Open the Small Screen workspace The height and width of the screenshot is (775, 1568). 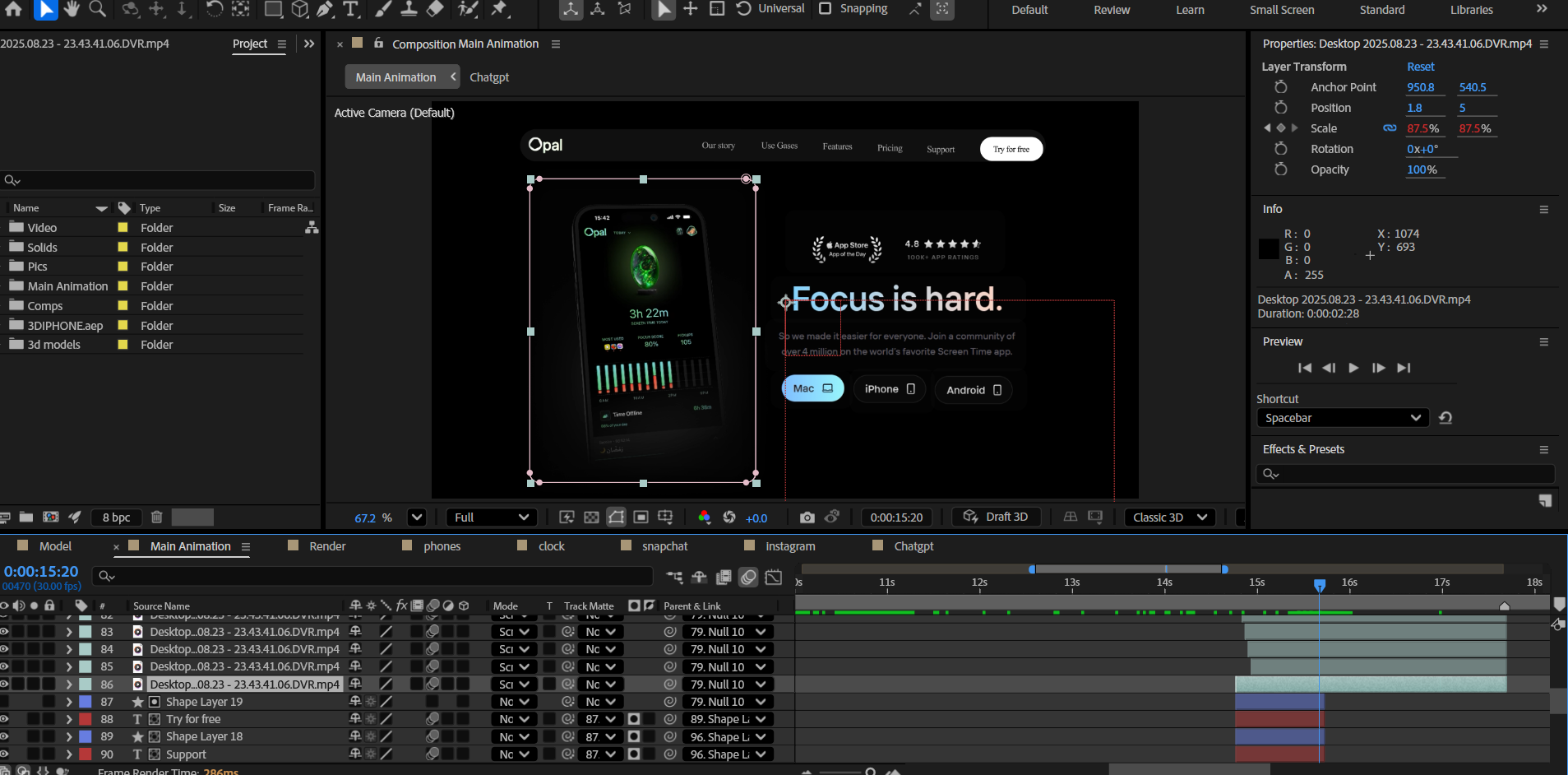tap(1281, 10)
